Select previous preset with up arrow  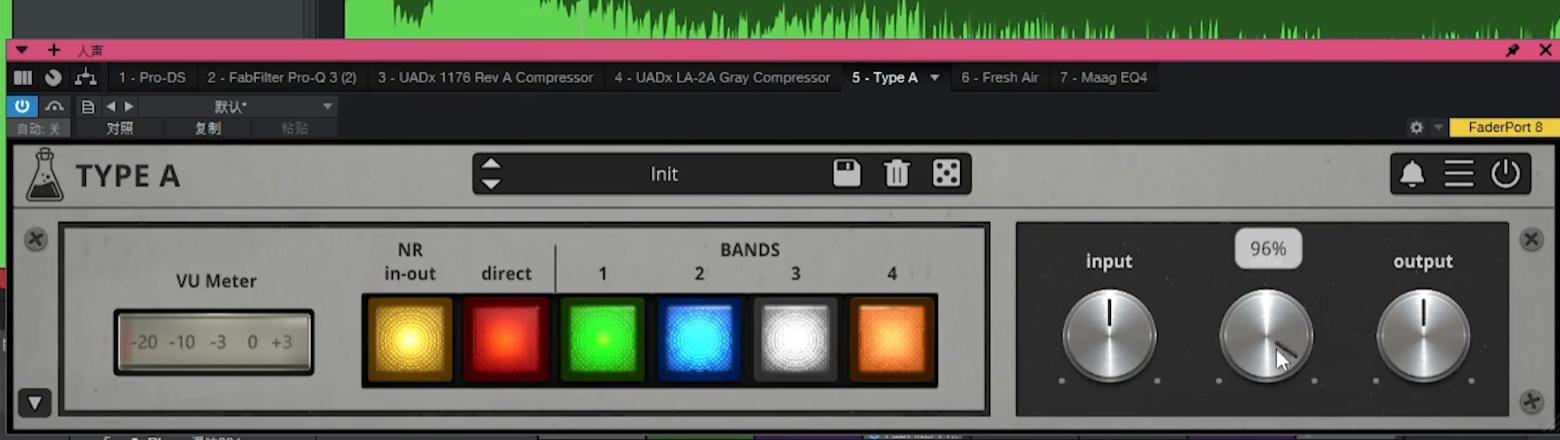click(491, 163)
